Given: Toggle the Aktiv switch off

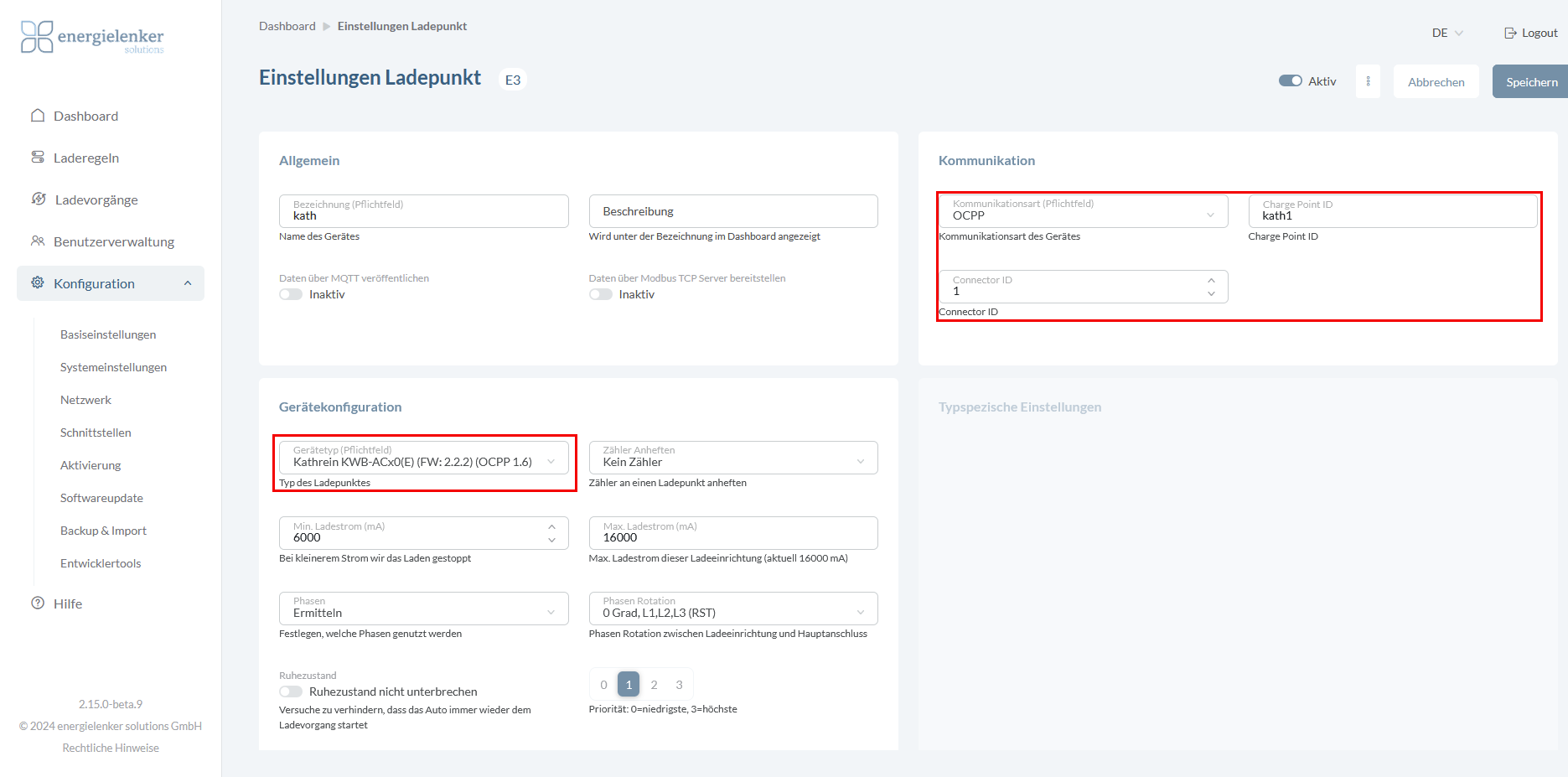Looking at the screenshot, I should click(1290, 81).
